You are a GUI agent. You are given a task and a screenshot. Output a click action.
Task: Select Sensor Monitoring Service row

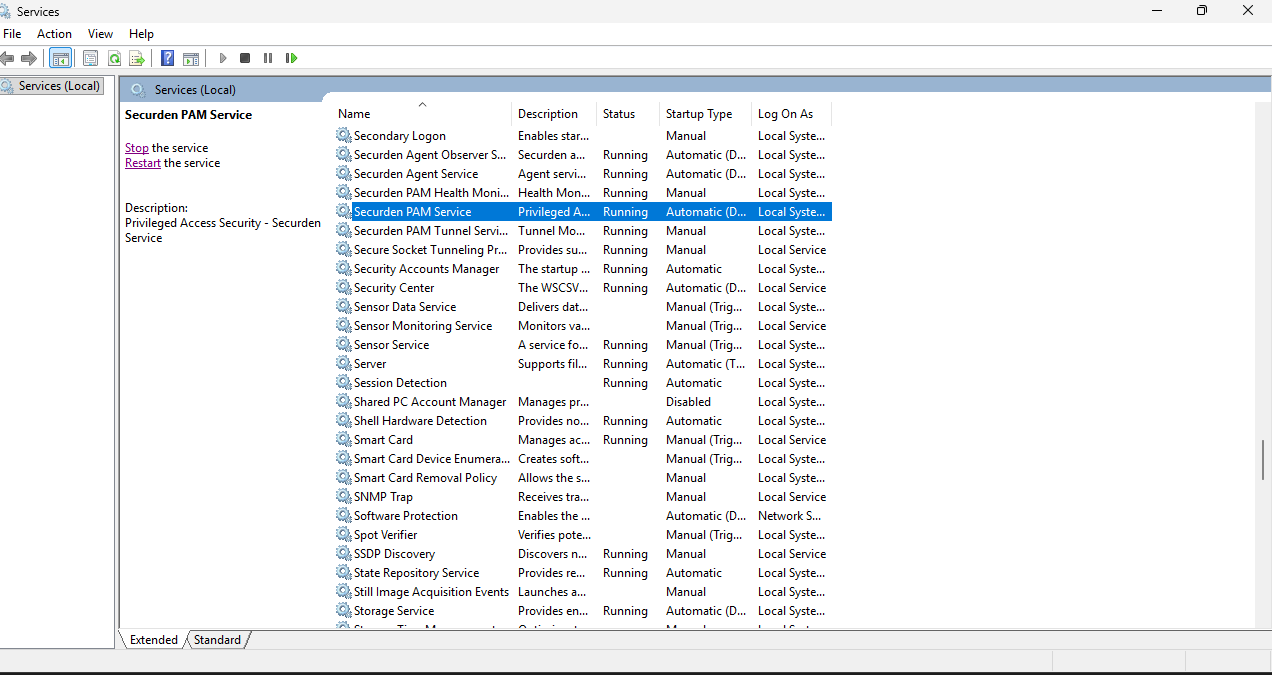583,325
